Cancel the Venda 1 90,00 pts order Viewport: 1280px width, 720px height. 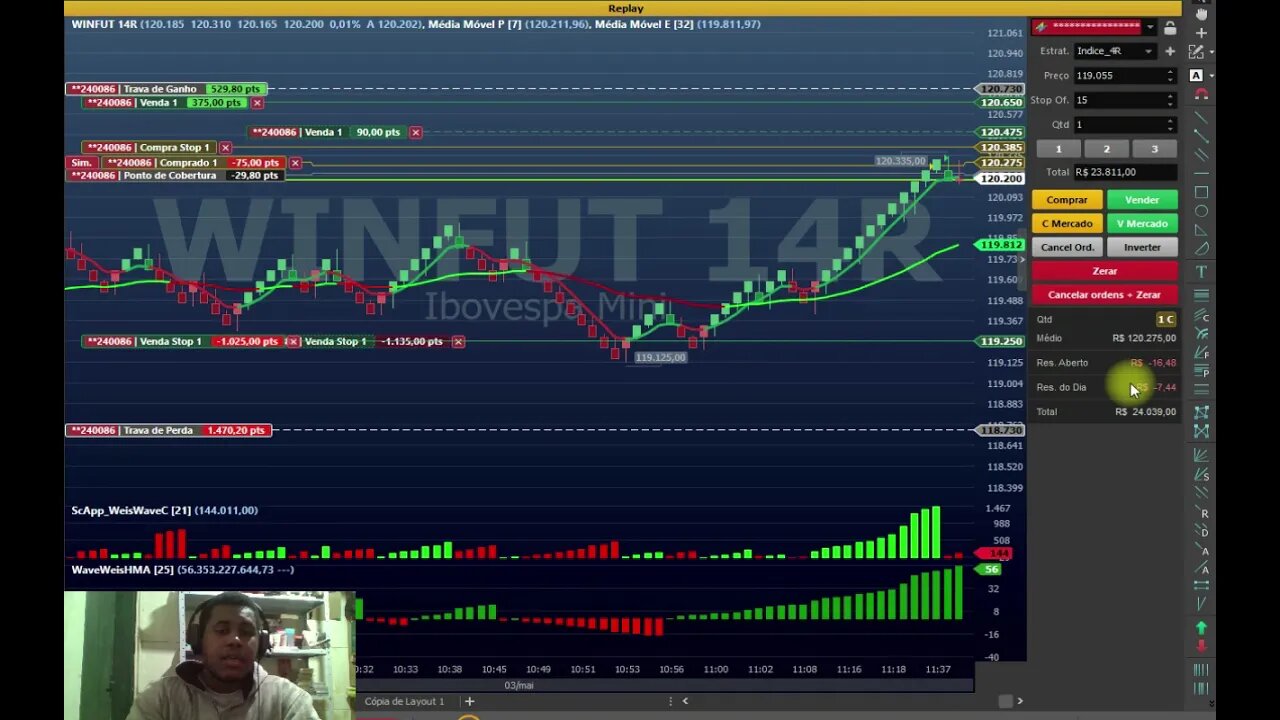[415, 132]
